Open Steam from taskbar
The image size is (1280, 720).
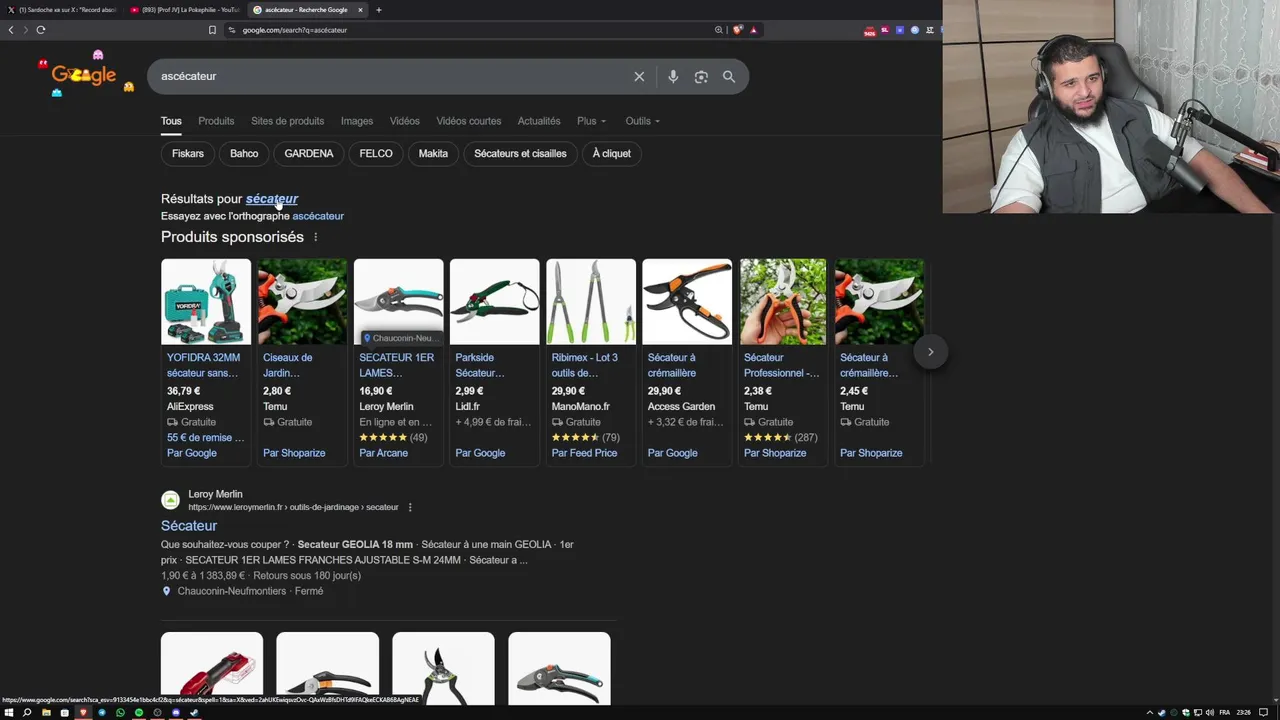click(x=194, y=713)
